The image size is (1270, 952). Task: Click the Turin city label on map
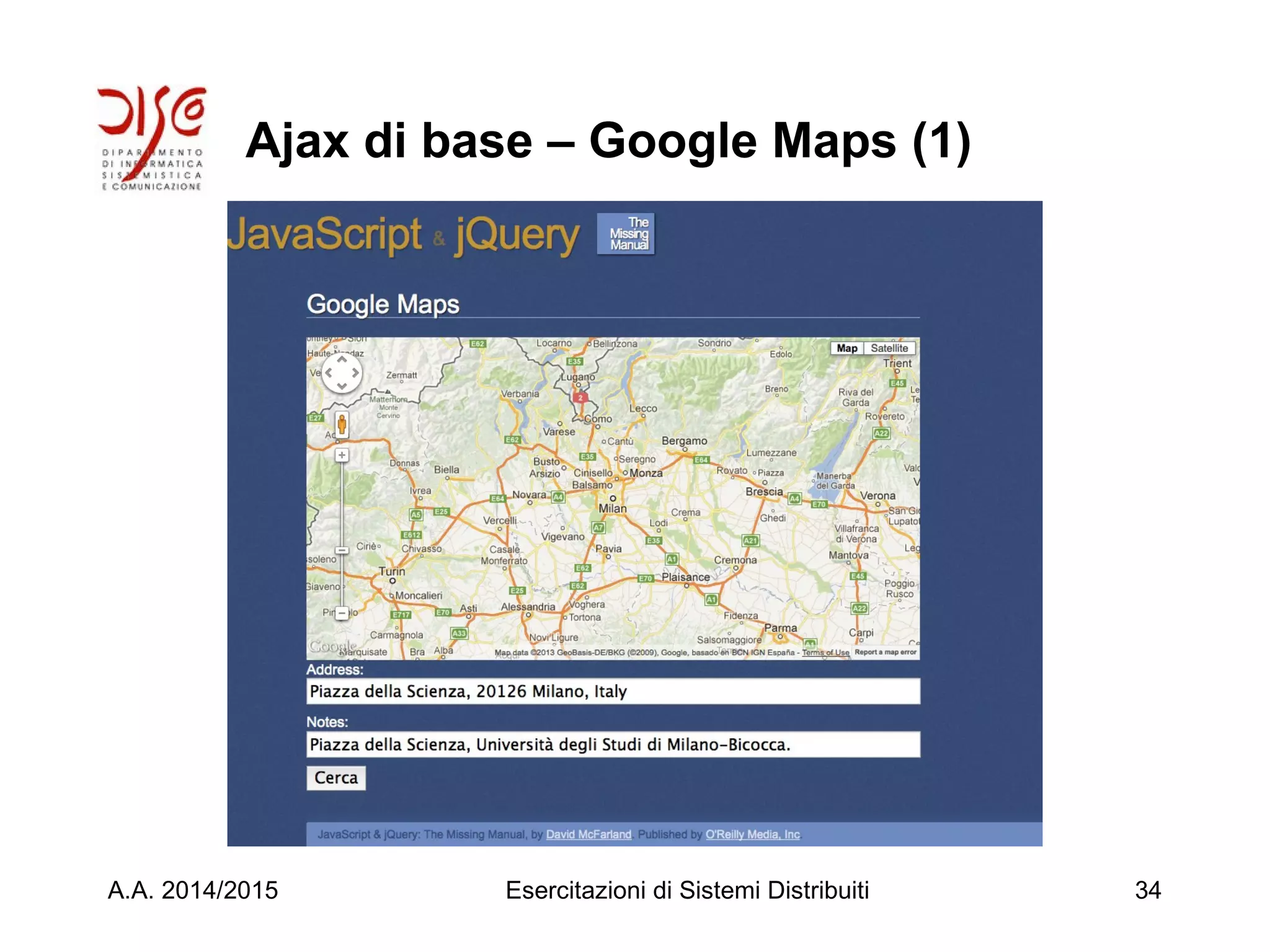[x=392, y=571]
